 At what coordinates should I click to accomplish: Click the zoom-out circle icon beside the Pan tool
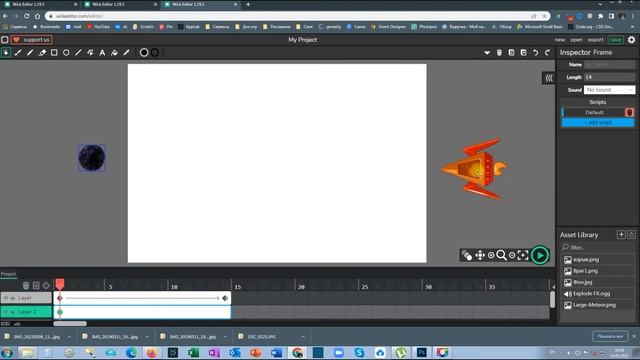click(491, 256)
